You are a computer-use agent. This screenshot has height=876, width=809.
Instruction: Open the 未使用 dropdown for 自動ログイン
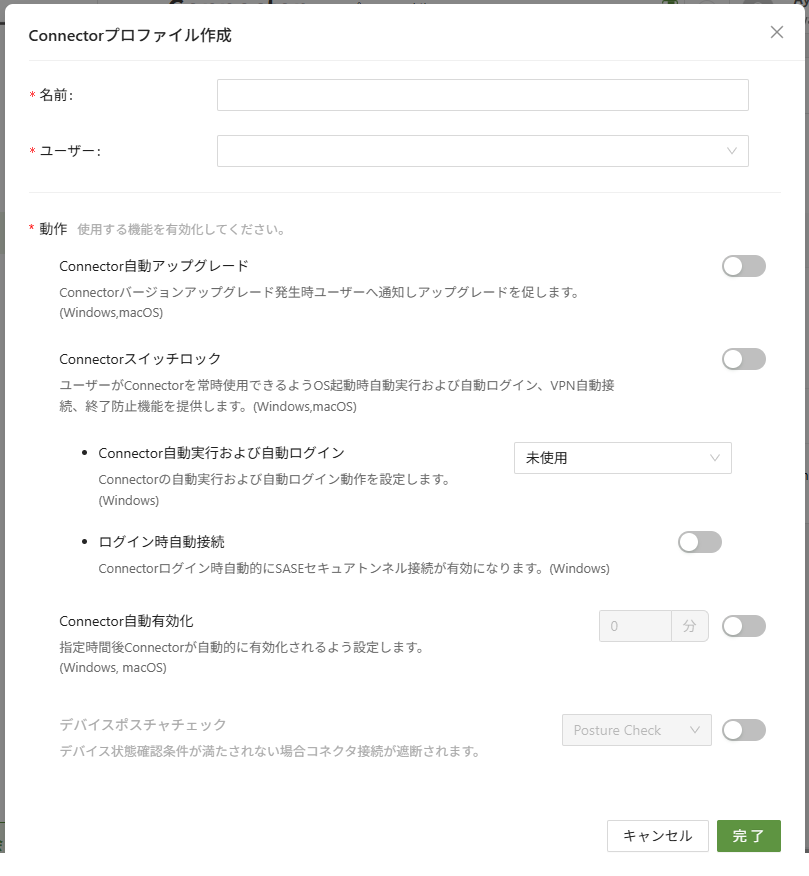click(622, 458)
